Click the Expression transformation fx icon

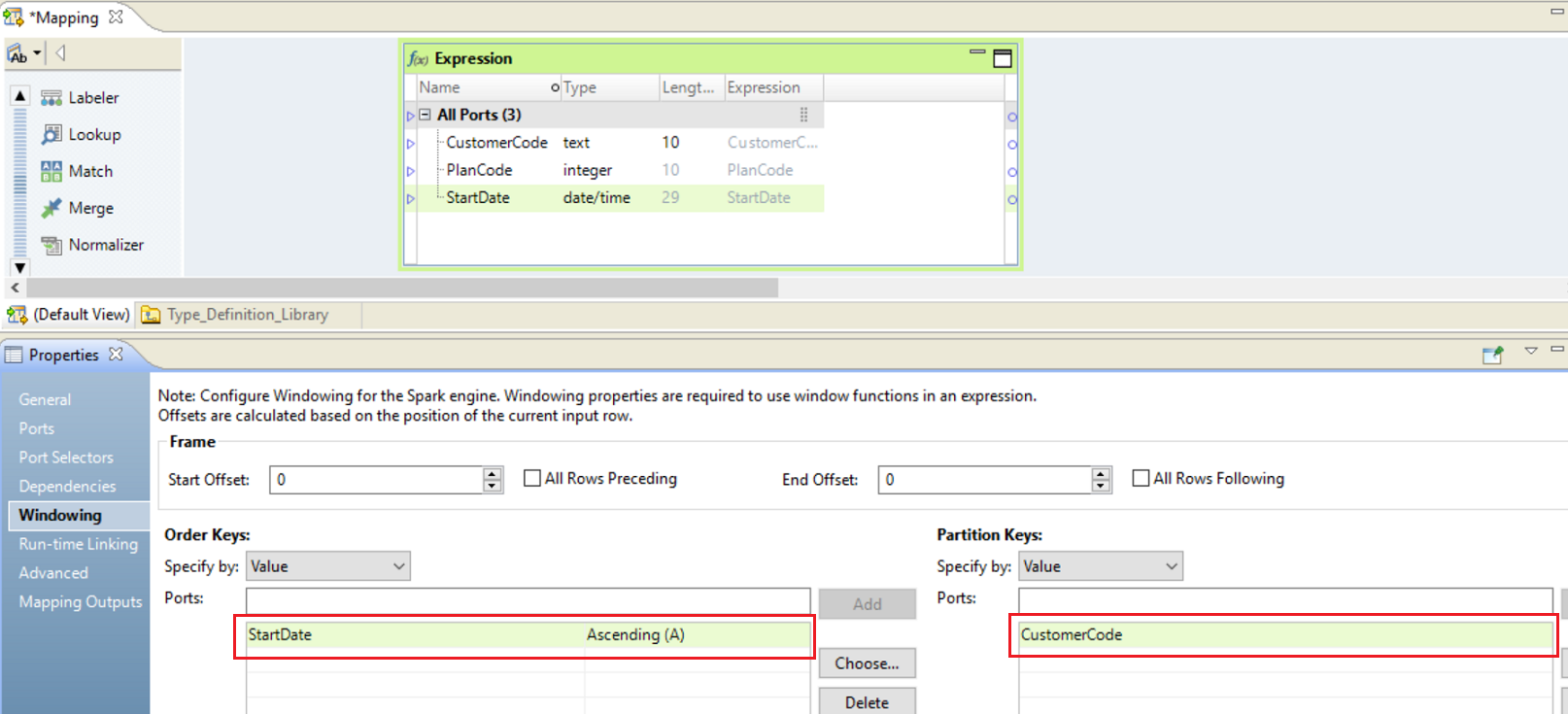(x=418, y=58)
